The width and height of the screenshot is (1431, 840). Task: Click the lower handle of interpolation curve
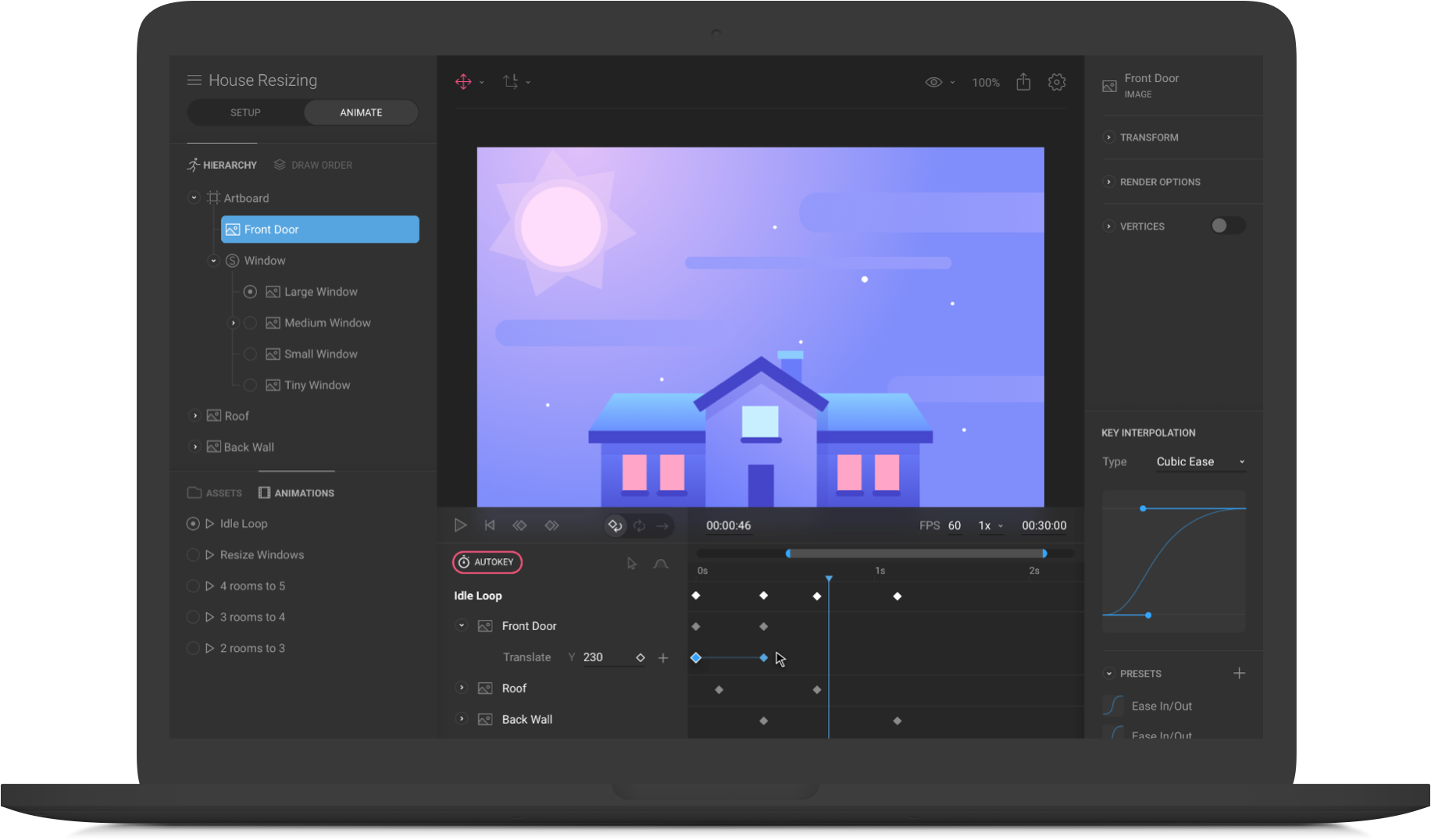[1148, 615]
